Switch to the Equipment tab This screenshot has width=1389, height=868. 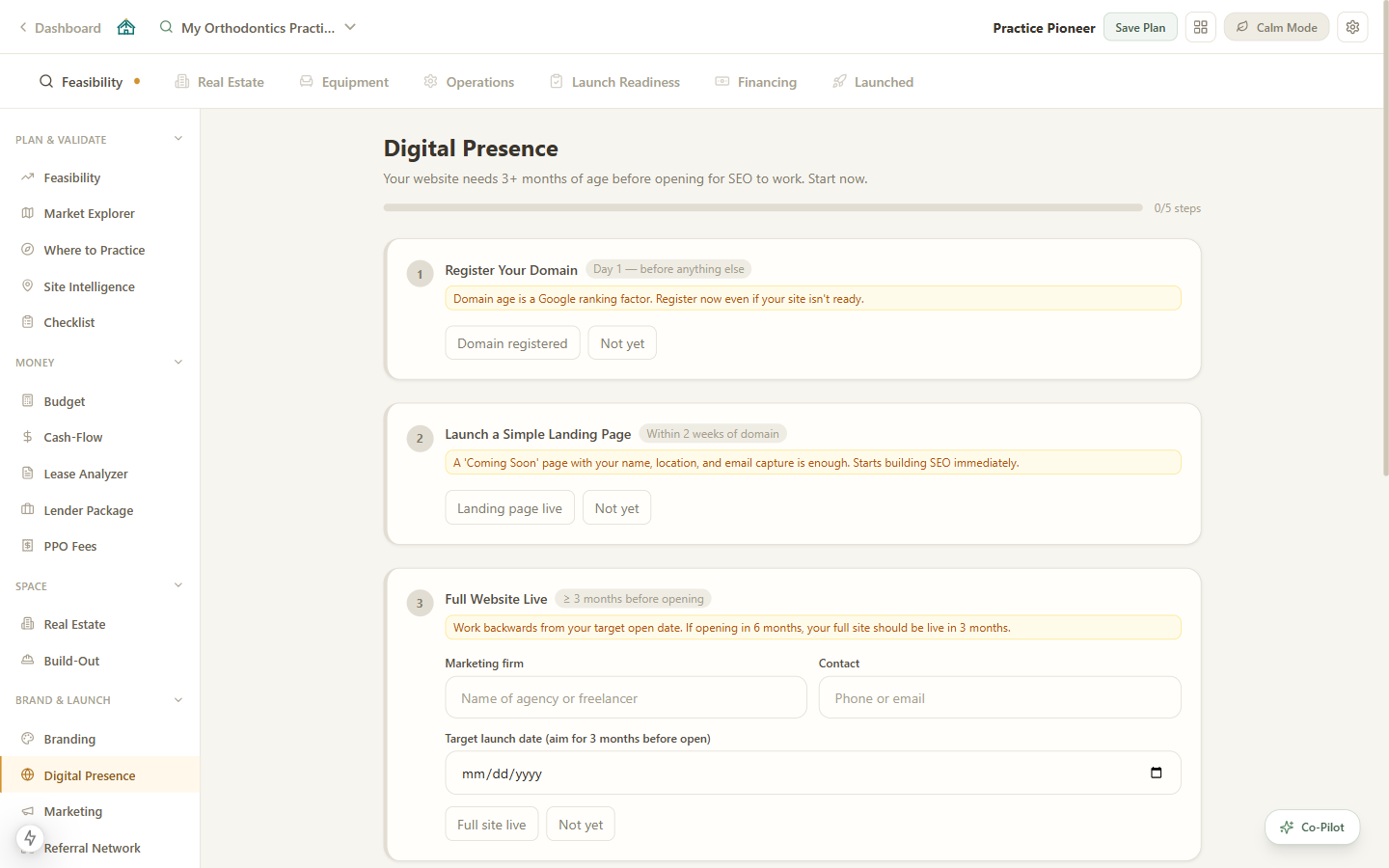pyautogui.click(x=344, y=82)
